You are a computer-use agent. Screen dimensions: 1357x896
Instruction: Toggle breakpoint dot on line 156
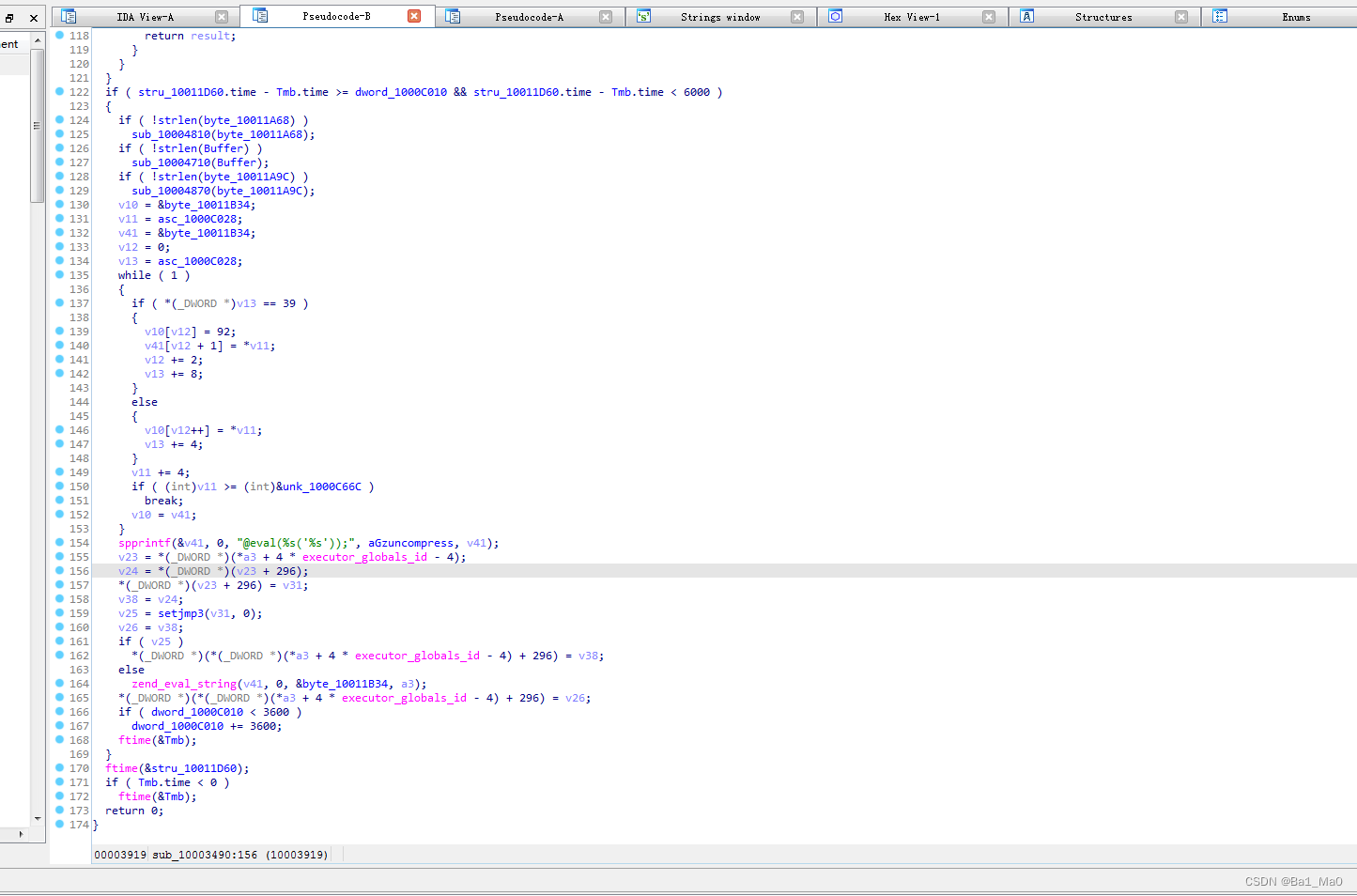(x=59, y=570)
